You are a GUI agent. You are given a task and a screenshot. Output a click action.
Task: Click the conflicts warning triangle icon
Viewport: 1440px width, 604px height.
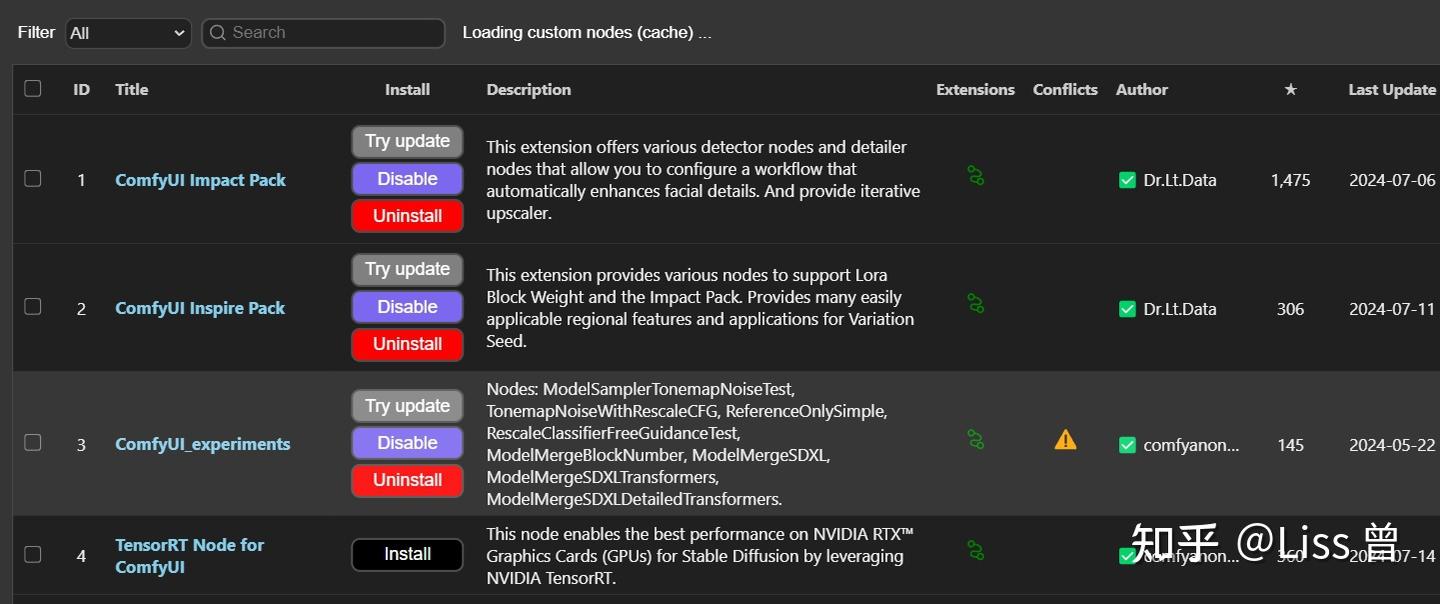coord(1065,440)
